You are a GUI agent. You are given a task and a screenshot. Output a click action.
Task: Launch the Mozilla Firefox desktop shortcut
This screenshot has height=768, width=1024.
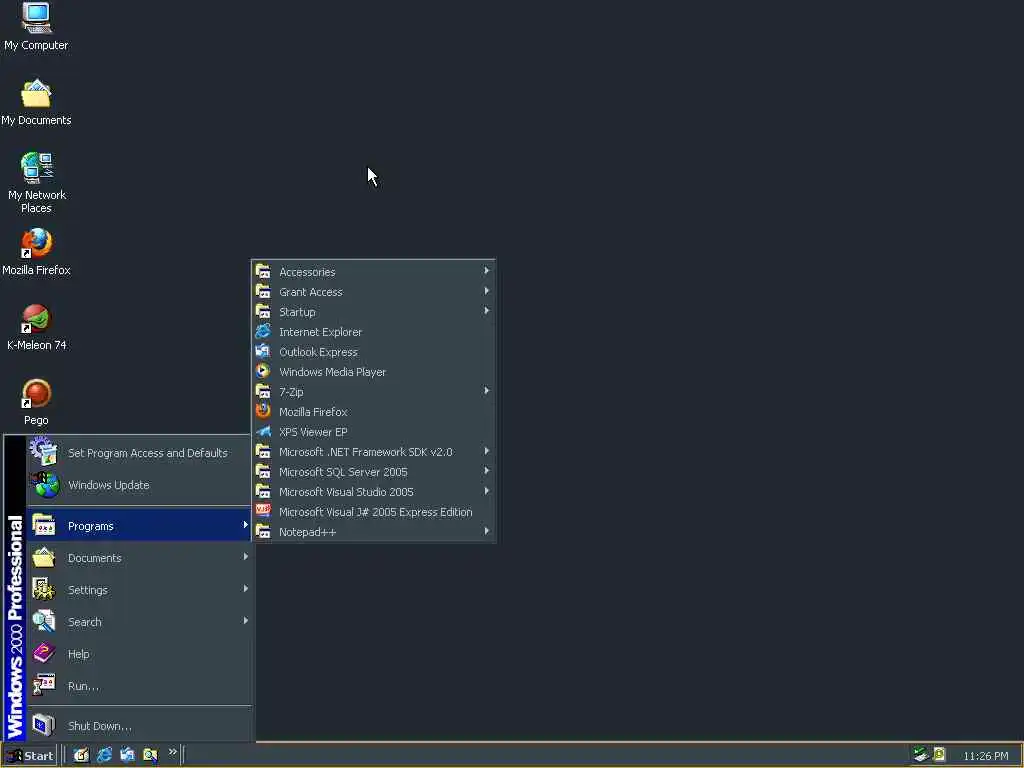coord(36,252)
